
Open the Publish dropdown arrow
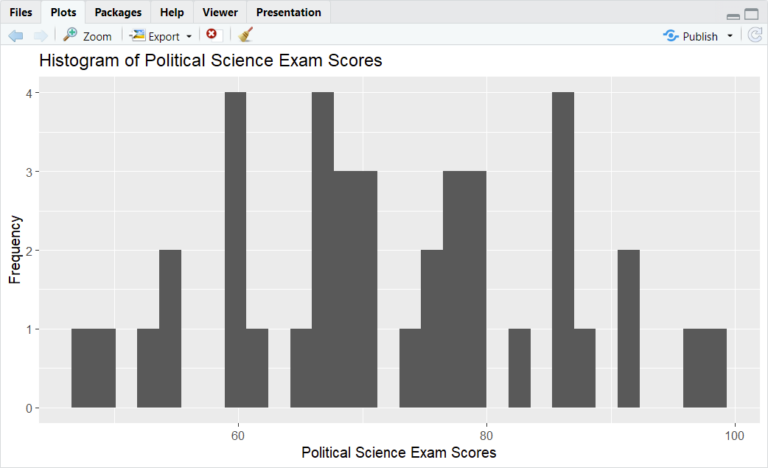click(730, 36)
